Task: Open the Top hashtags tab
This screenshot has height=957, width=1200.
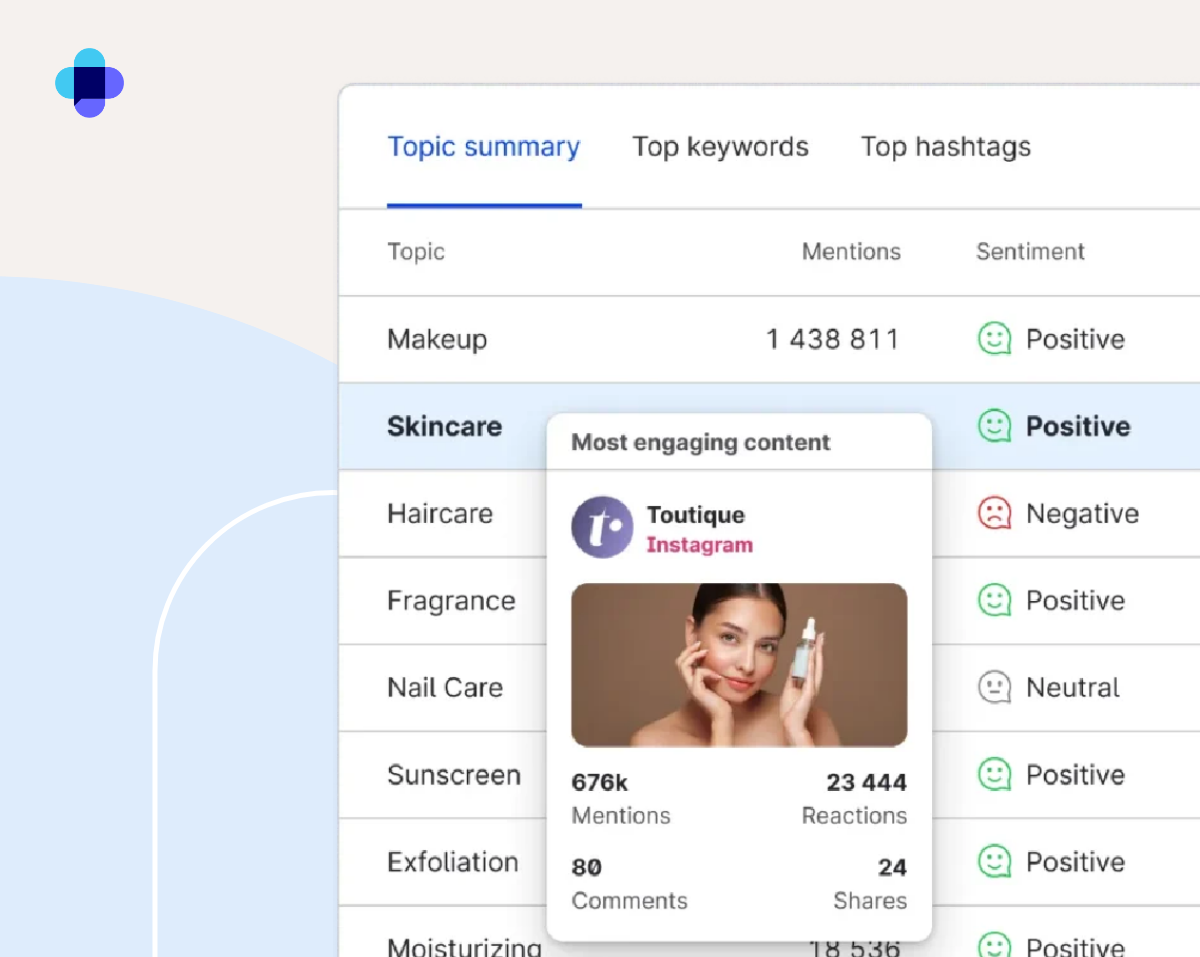Action: (946, 147)
